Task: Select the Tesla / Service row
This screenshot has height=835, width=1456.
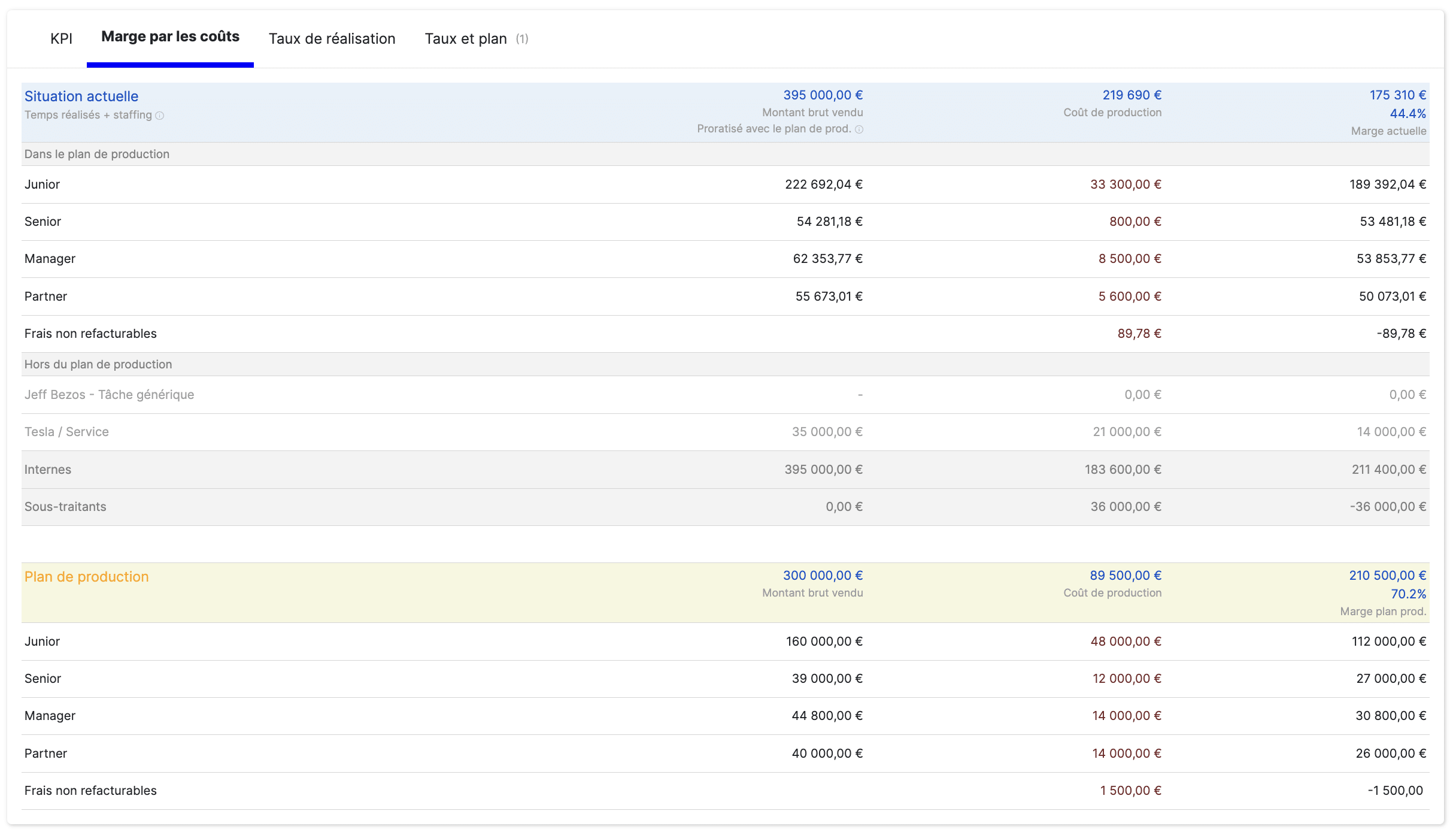Action: [x=725, y=432]
